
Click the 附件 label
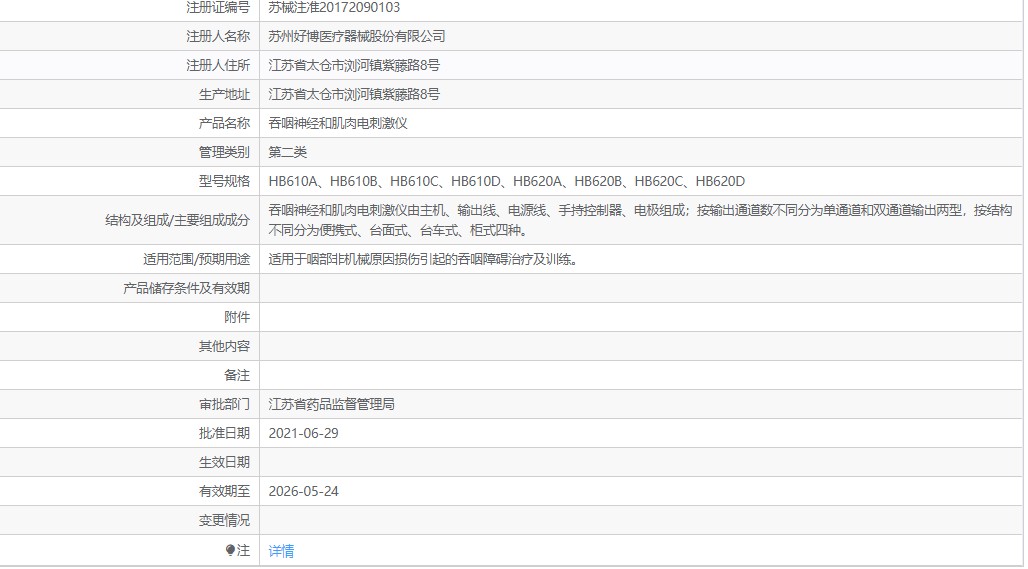(x=237, y=317)
